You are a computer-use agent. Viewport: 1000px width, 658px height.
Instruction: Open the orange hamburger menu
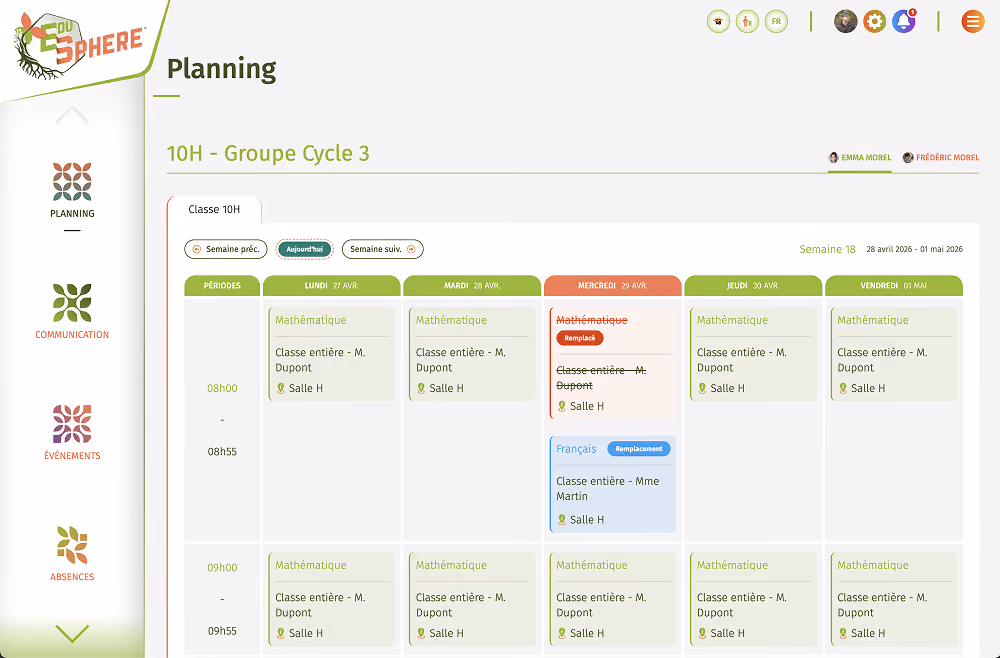point(973,22)
